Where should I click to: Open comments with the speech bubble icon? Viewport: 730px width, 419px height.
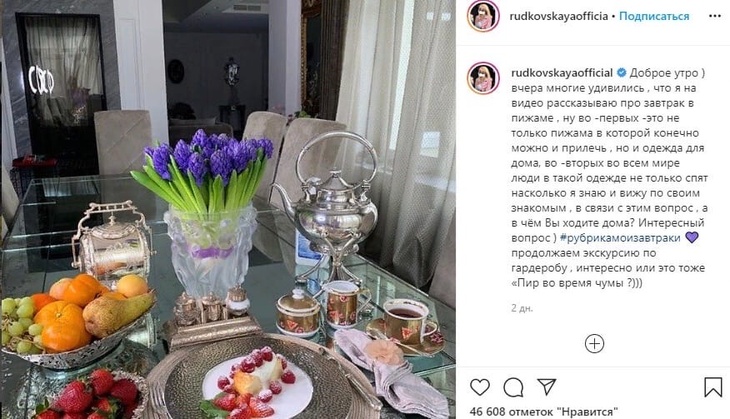click(513, 387)
